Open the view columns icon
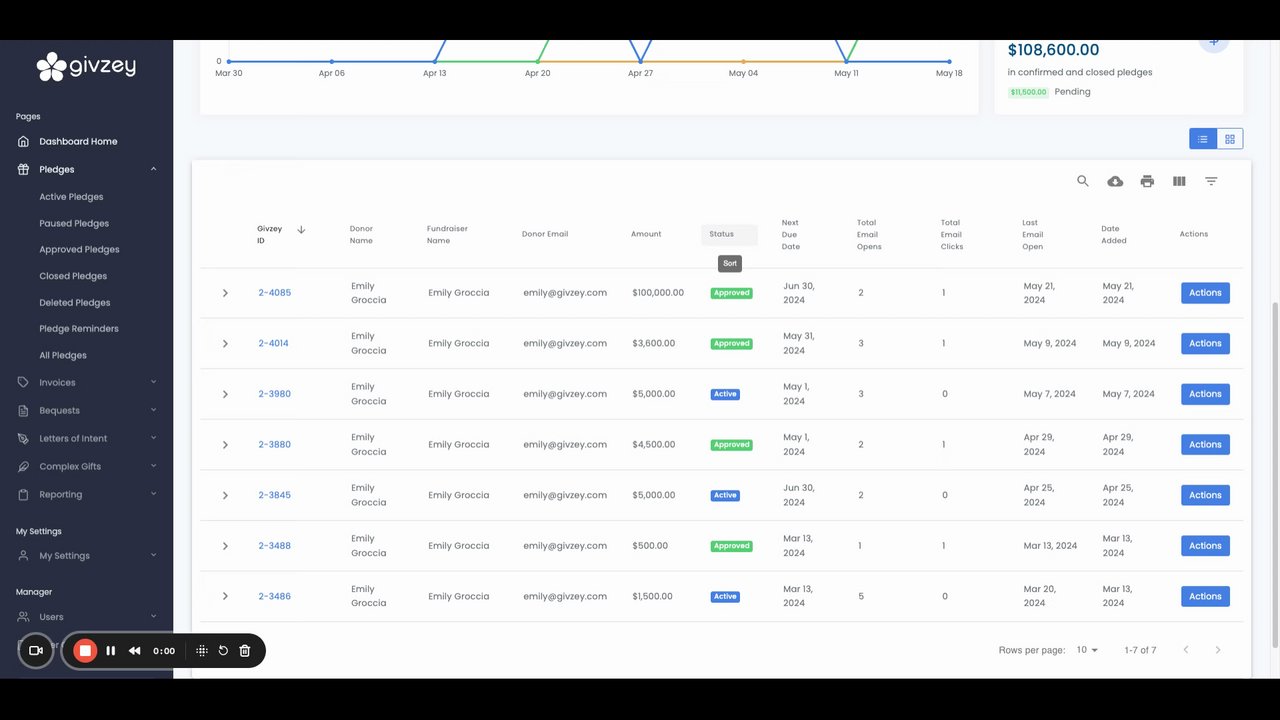1280x720 pixels. click(1179, 181)
